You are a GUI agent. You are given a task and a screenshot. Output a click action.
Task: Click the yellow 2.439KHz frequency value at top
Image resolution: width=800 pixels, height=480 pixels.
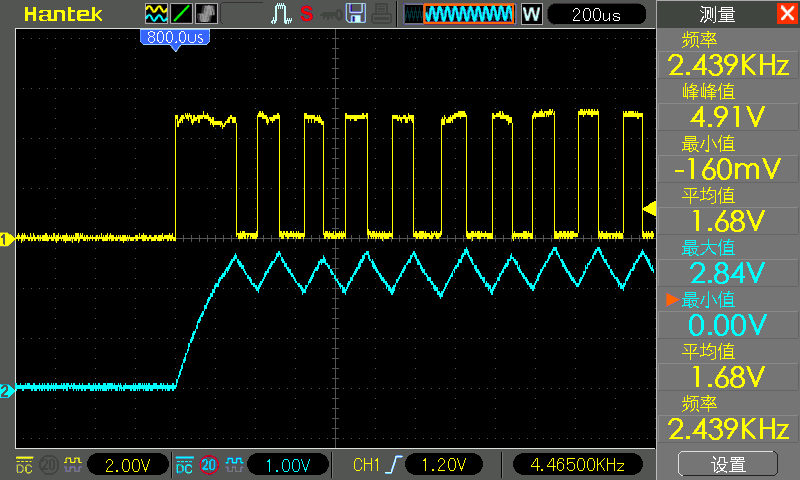tap(728, 65)
